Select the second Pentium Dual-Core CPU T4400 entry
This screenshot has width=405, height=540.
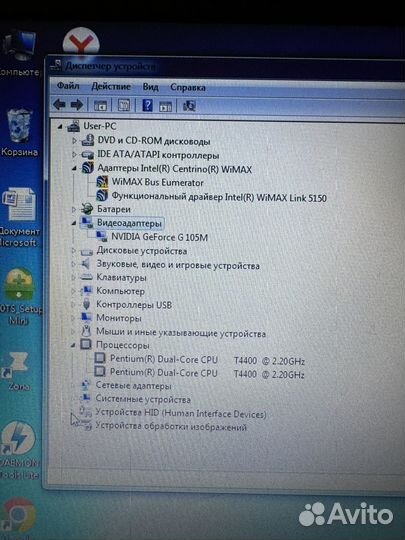point(207,373)
